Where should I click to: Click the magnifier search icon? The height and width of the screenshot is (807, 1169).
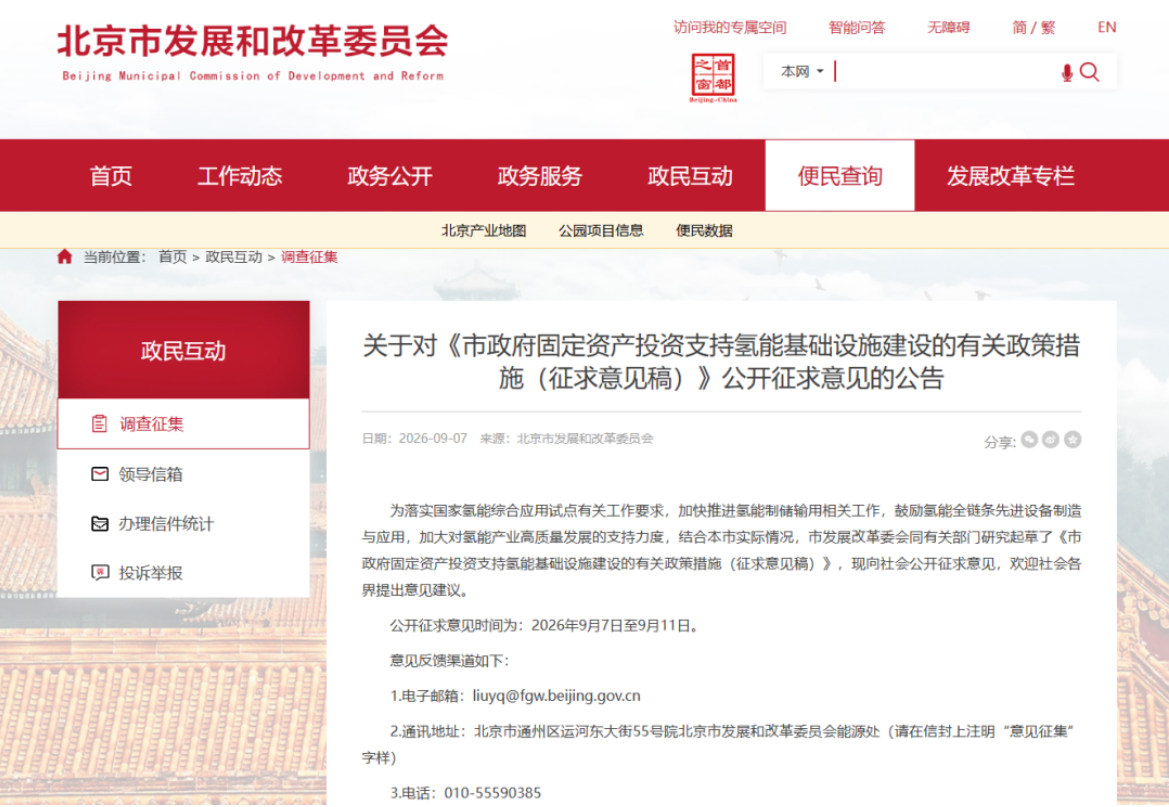(1089, 72)
